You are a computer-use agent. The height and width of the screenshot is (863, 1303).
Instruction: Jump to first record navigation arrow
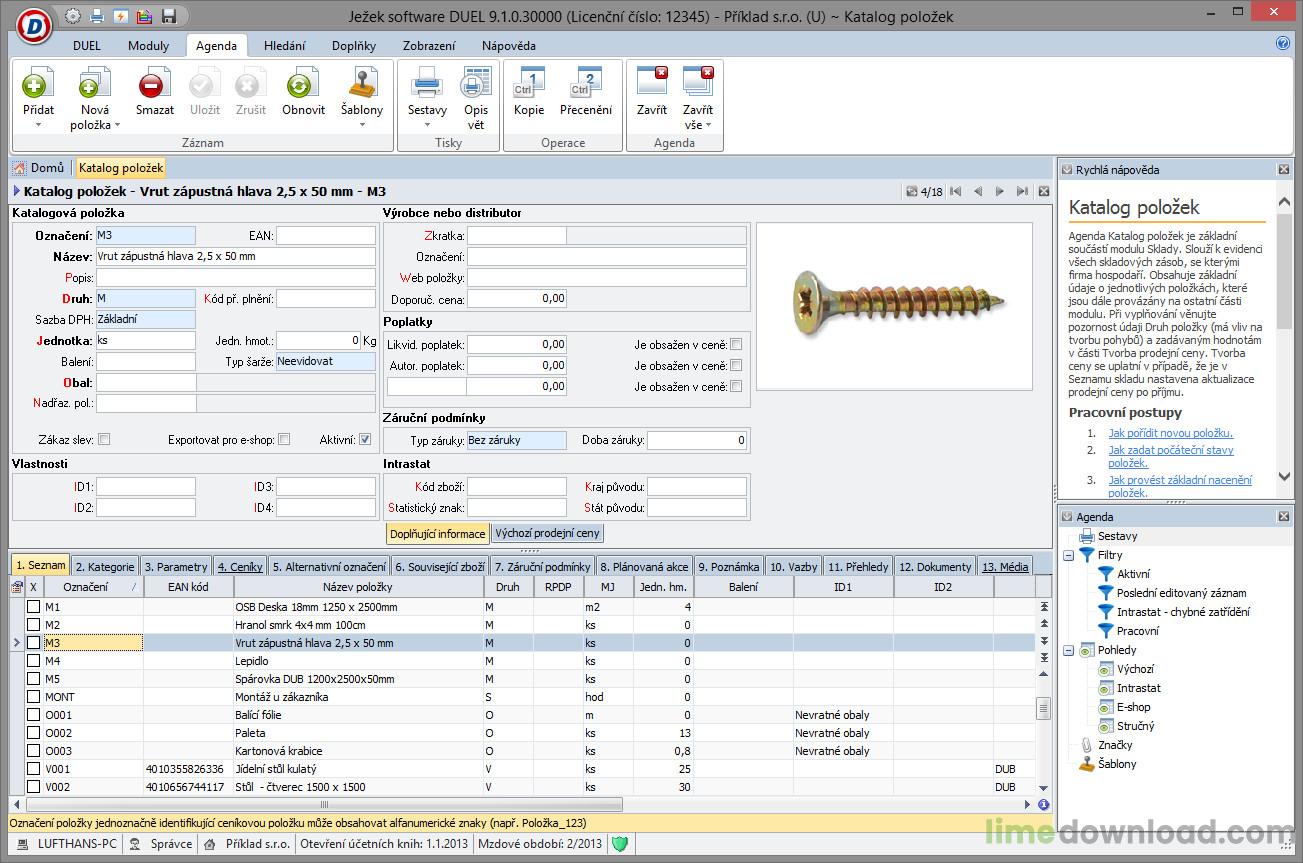point(956,191)
